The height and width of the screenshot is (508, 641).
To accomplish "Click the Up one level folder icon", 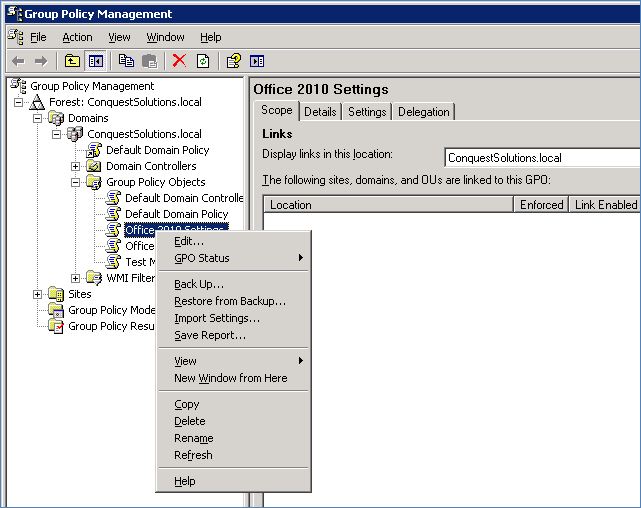I will coord(72,61).
